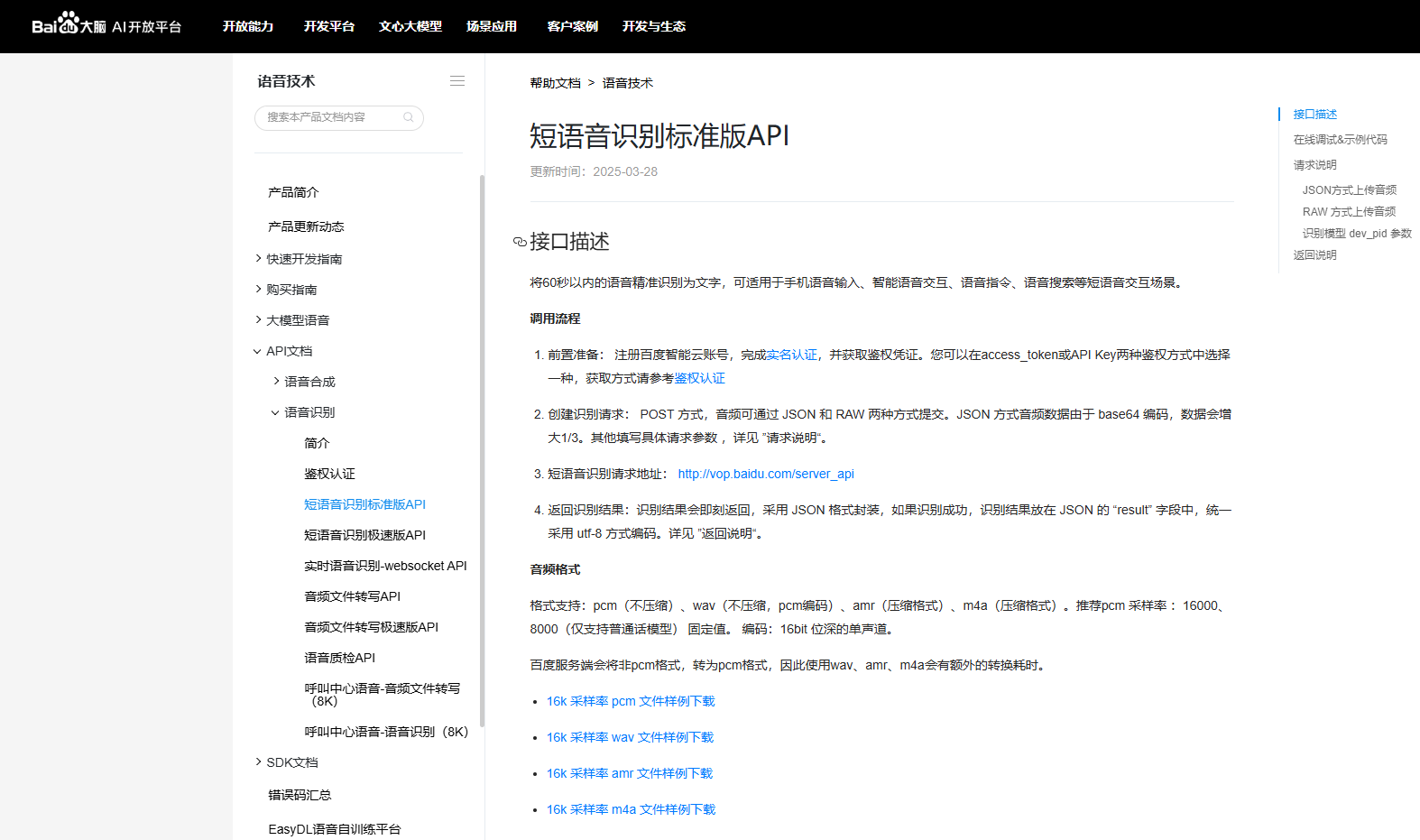Expand the 购买指南 tree node
The image size is (1420, 840).
[x=259, y=290]
